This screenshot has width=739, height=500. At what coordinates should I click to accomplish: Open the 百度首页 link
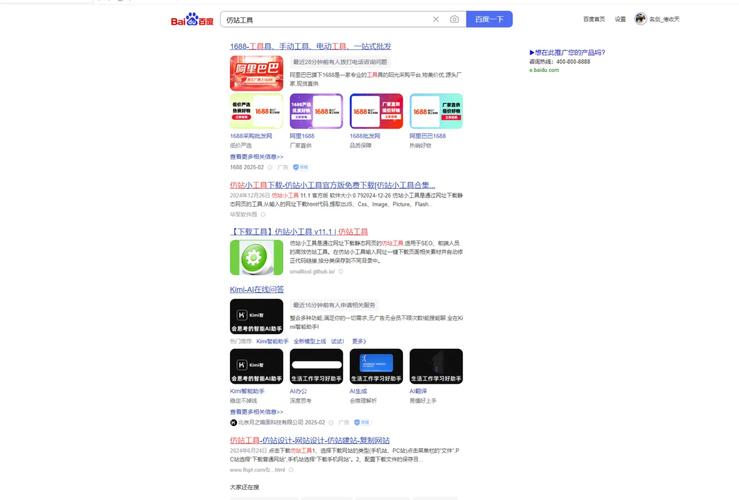tap(594, 19)
